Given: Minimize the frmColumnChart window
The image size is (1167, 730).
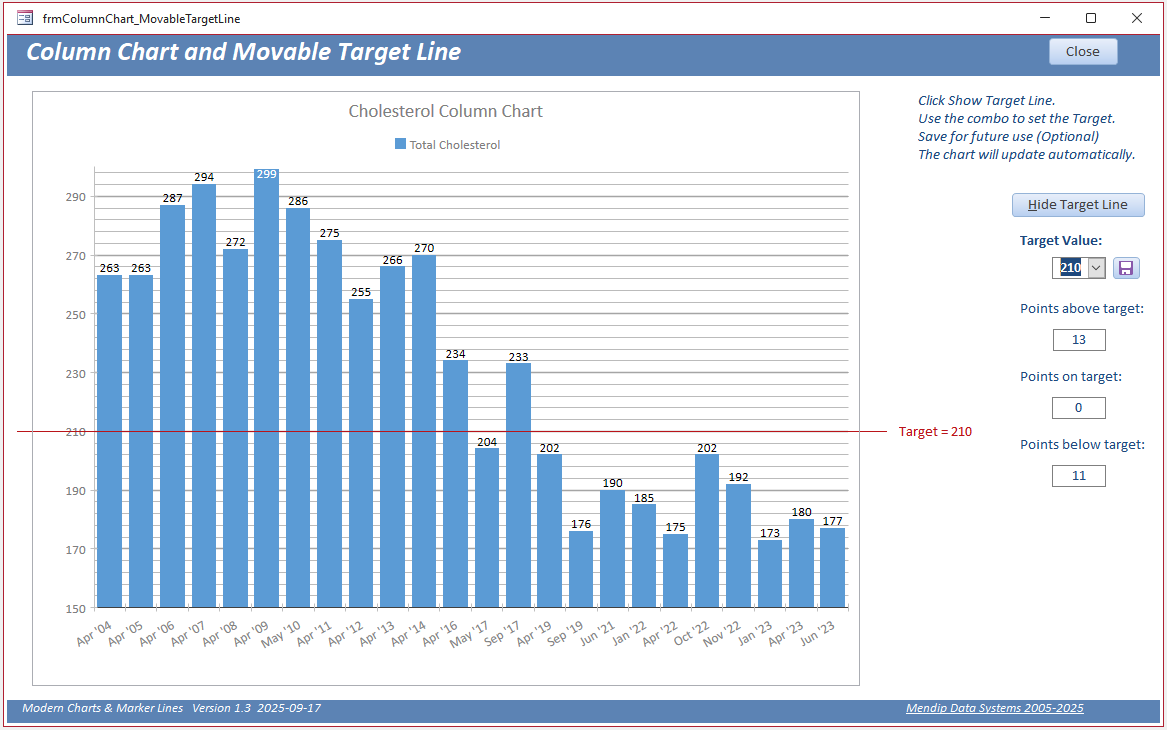Looking at the screenshot, I should point(1045,18).
